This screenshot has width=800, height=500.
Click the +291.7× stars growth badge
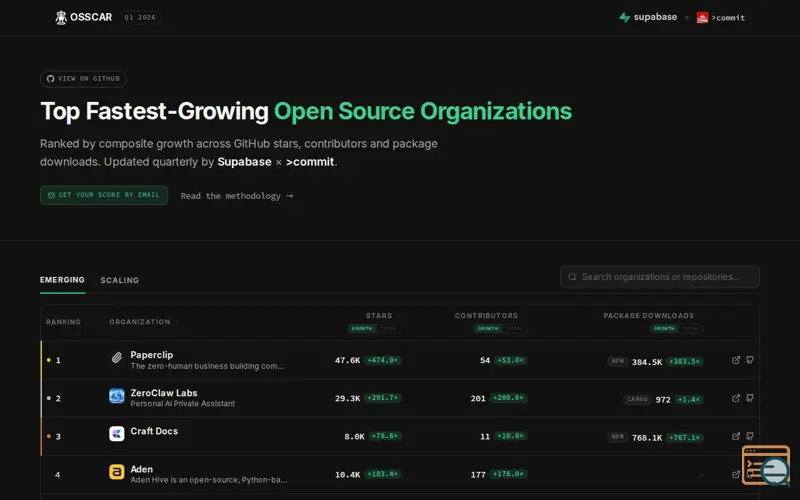pos(383,398)
